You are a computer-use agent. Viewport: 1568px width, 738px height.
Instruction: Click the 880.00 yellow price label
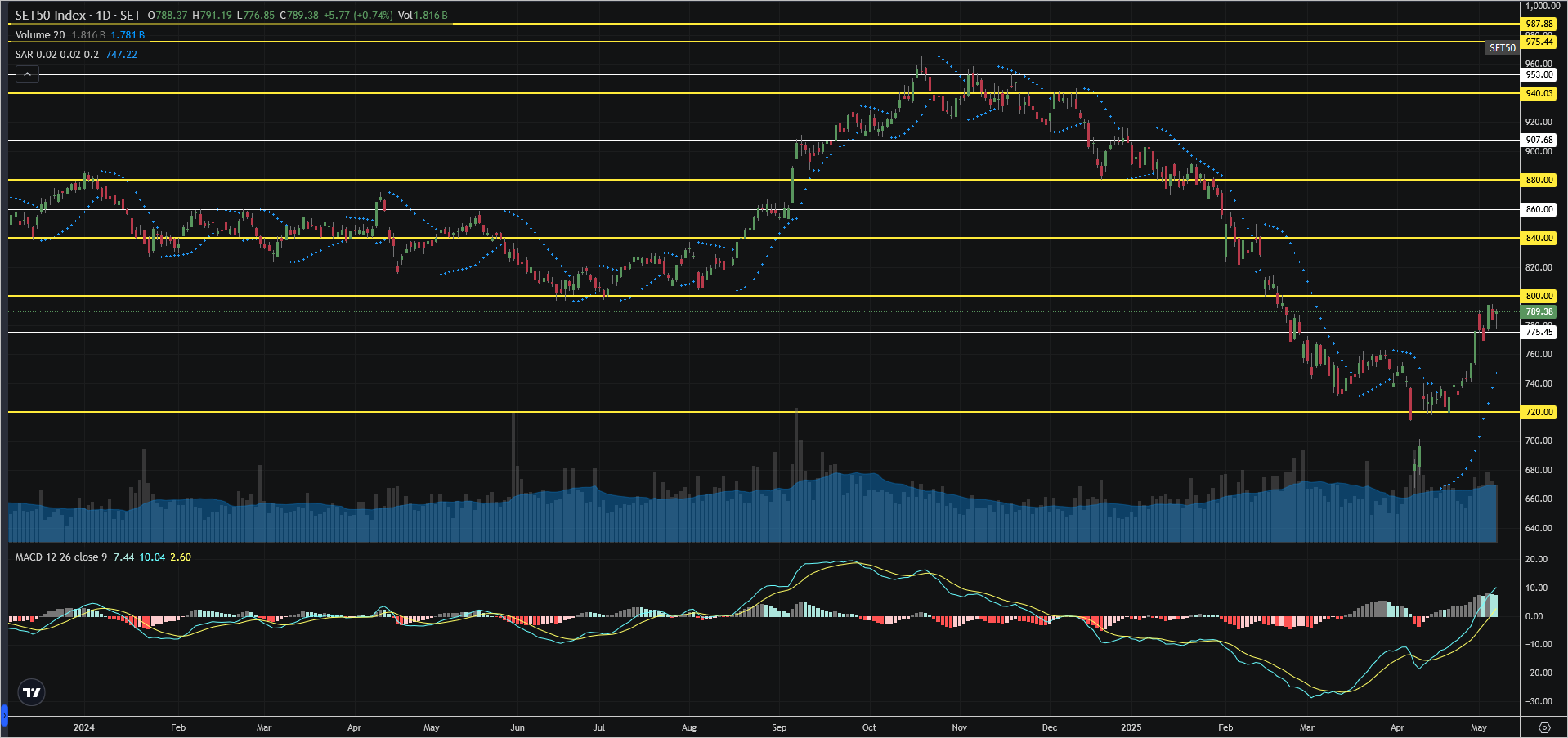coord(1539,180)
